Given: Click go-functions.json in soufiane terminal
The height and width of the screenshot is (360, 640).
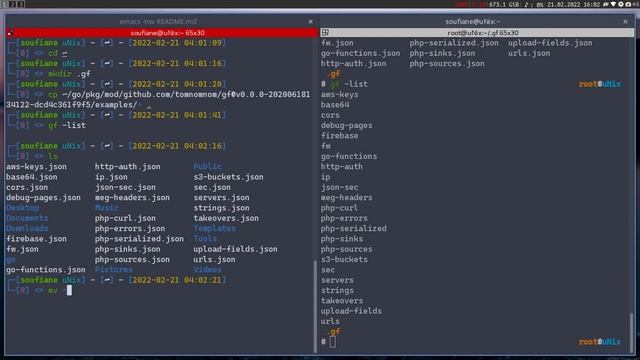Looking at the screenshot, I should point(46,270).
